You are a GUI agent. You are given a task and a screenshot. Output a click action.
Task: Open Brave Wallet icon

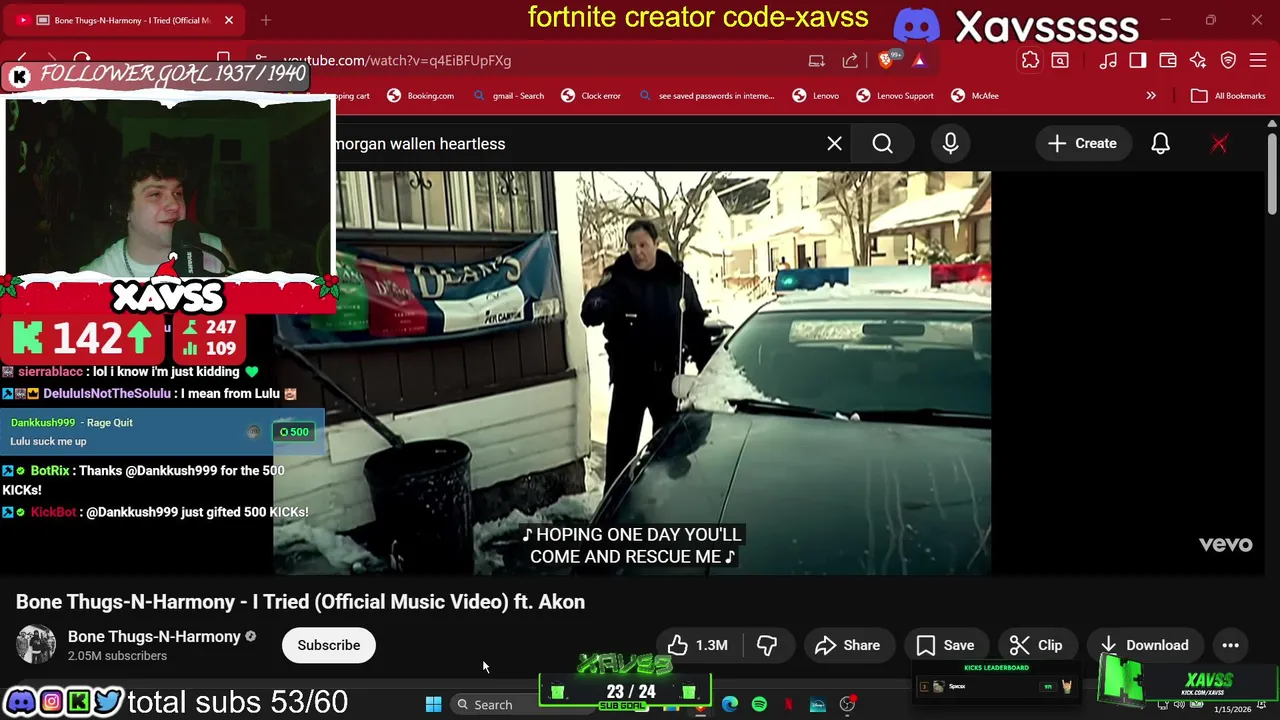point(1168,60)
